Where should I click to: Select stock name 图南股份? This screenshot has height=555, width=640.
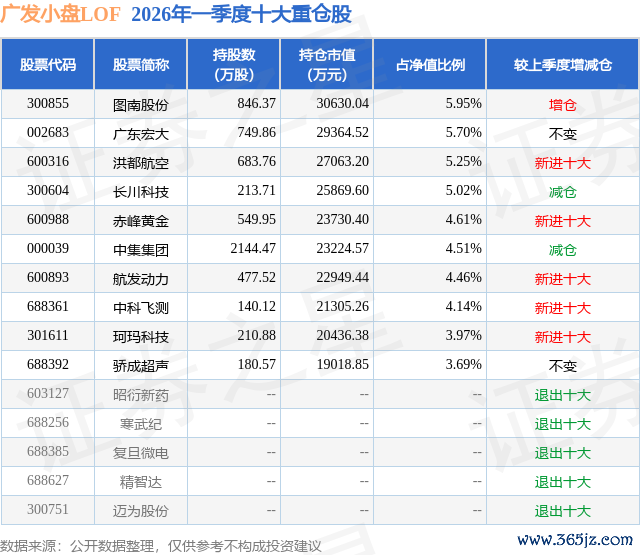point(141,105)
